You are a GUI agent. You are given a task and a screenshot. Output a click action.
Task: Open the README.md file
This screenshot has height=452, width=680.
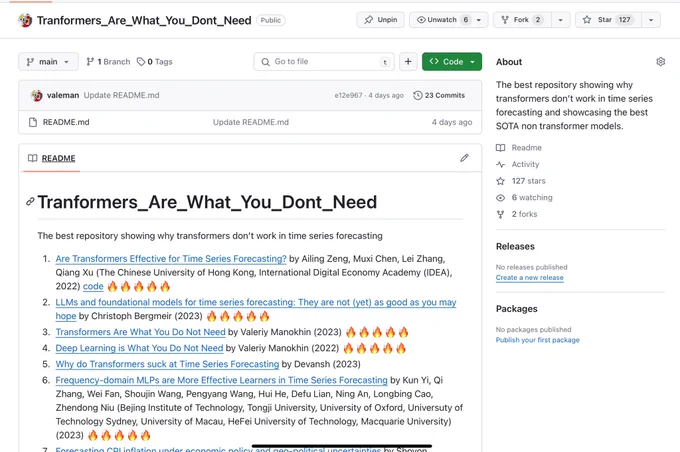tap(66, 122)
